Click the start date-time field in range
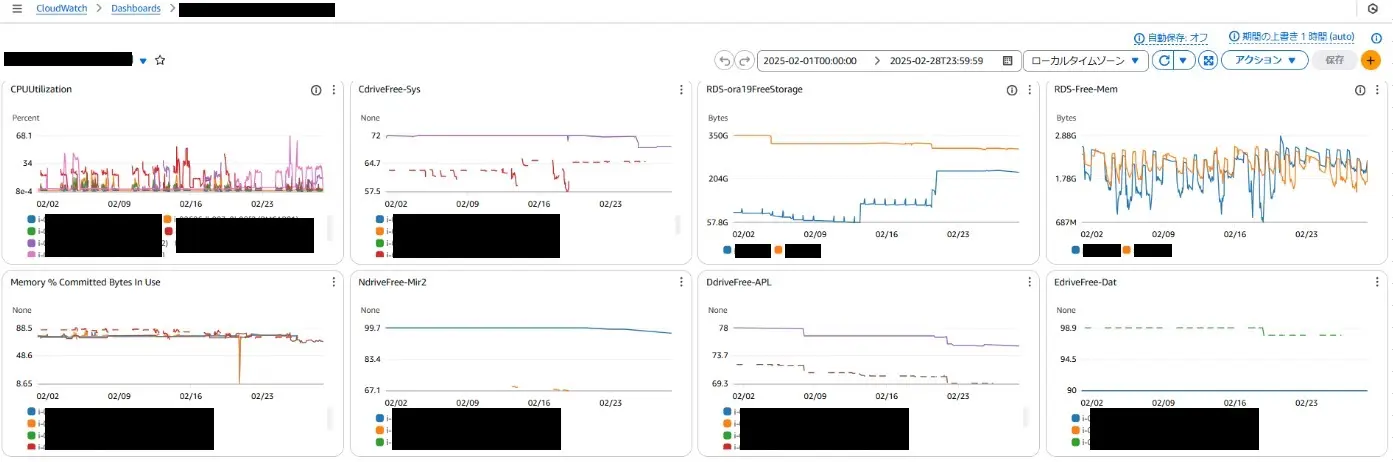 tap(810, 61)
